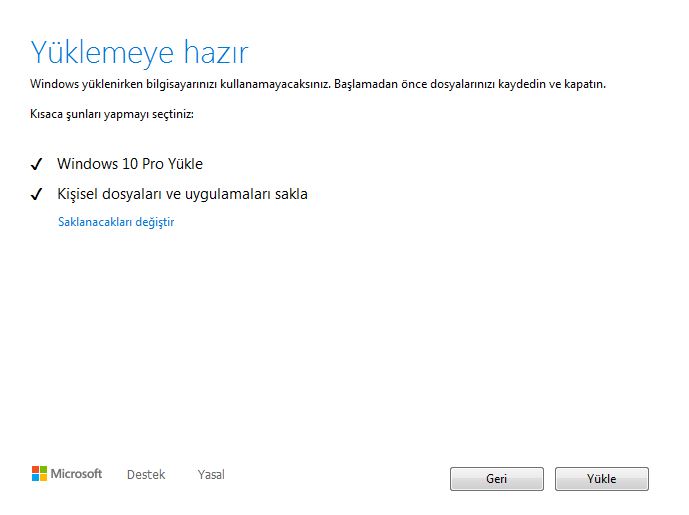This screenshot has width=689, height=515.
Task: Click the sentence beginning Windows yüklenirken bilgisayarınızı
Action: 318,84
